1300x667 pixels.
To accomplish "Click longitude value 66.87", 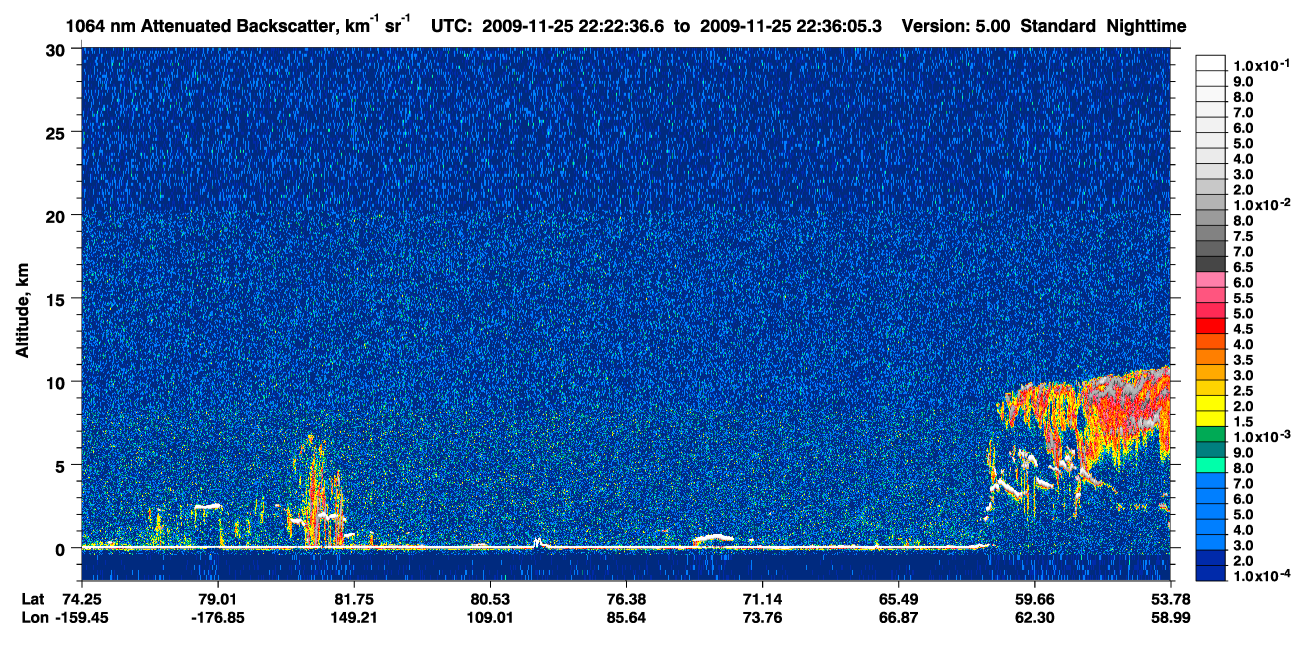I will pos(898,618).
